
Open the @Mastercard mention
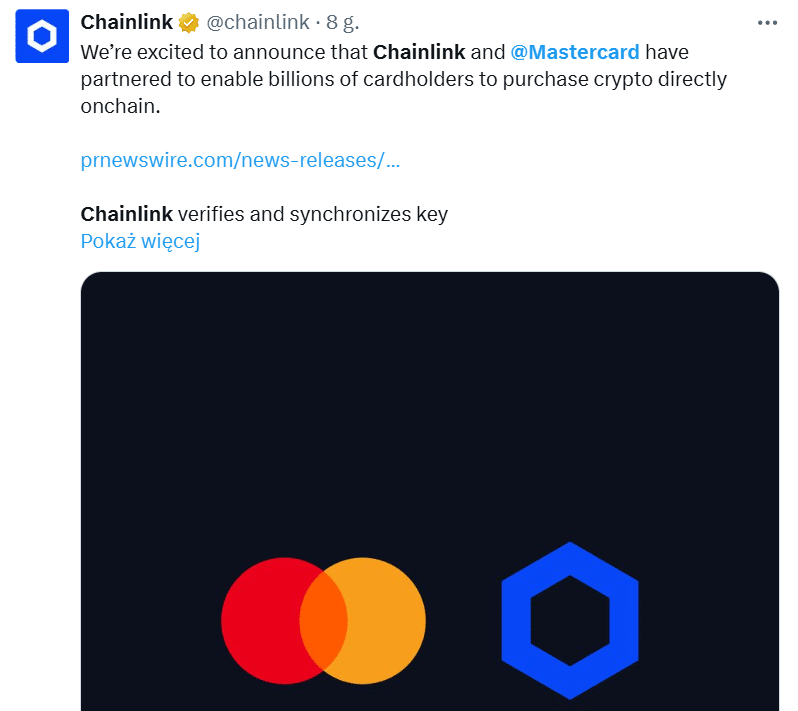point(574,51)
